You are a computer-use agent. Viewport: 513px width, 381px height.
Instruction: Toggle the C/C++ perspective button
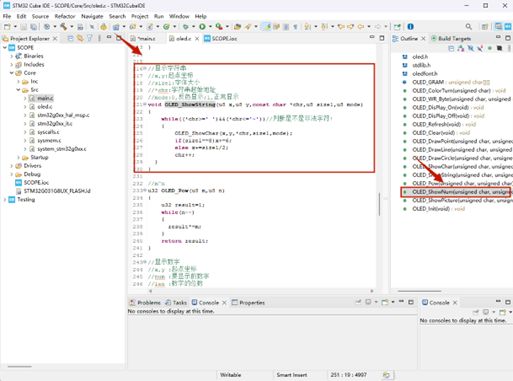tap(498, 26)
